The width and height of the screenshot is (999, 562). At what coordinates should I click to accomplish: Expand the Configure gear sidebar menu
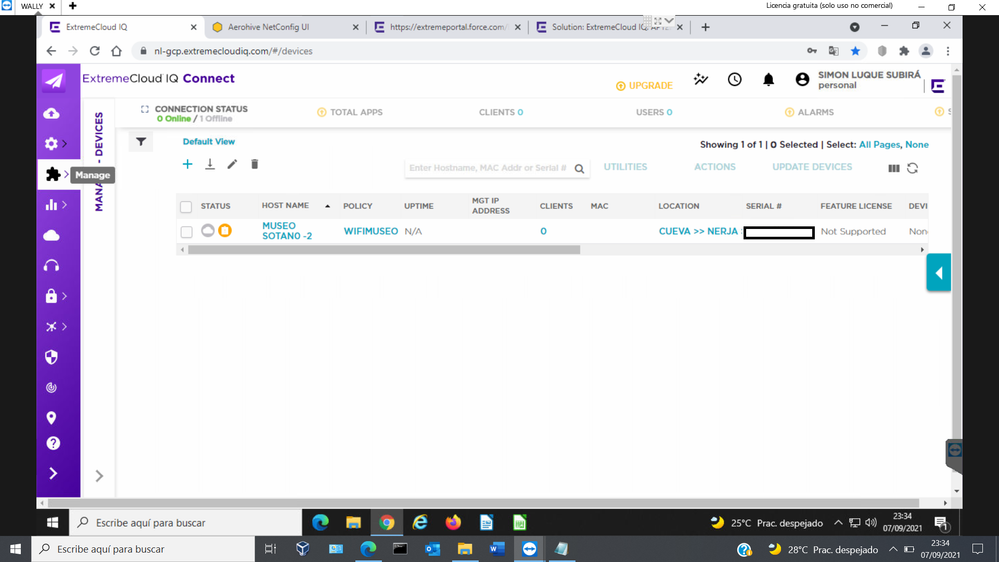click(x=53, y=144)
